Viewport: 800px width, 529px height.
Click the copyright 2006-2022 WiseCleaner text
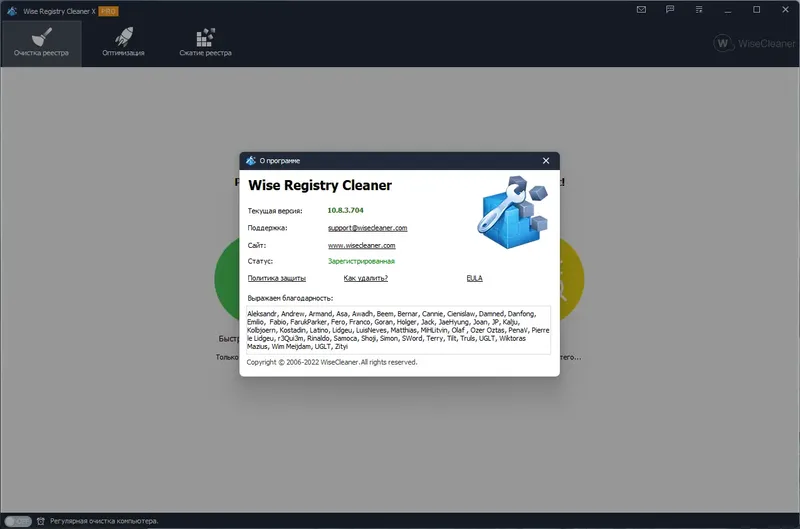332,362
